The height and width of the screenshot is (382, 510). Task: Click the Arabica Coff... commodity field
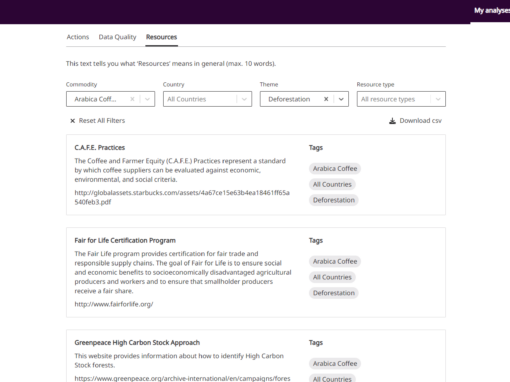110,99
